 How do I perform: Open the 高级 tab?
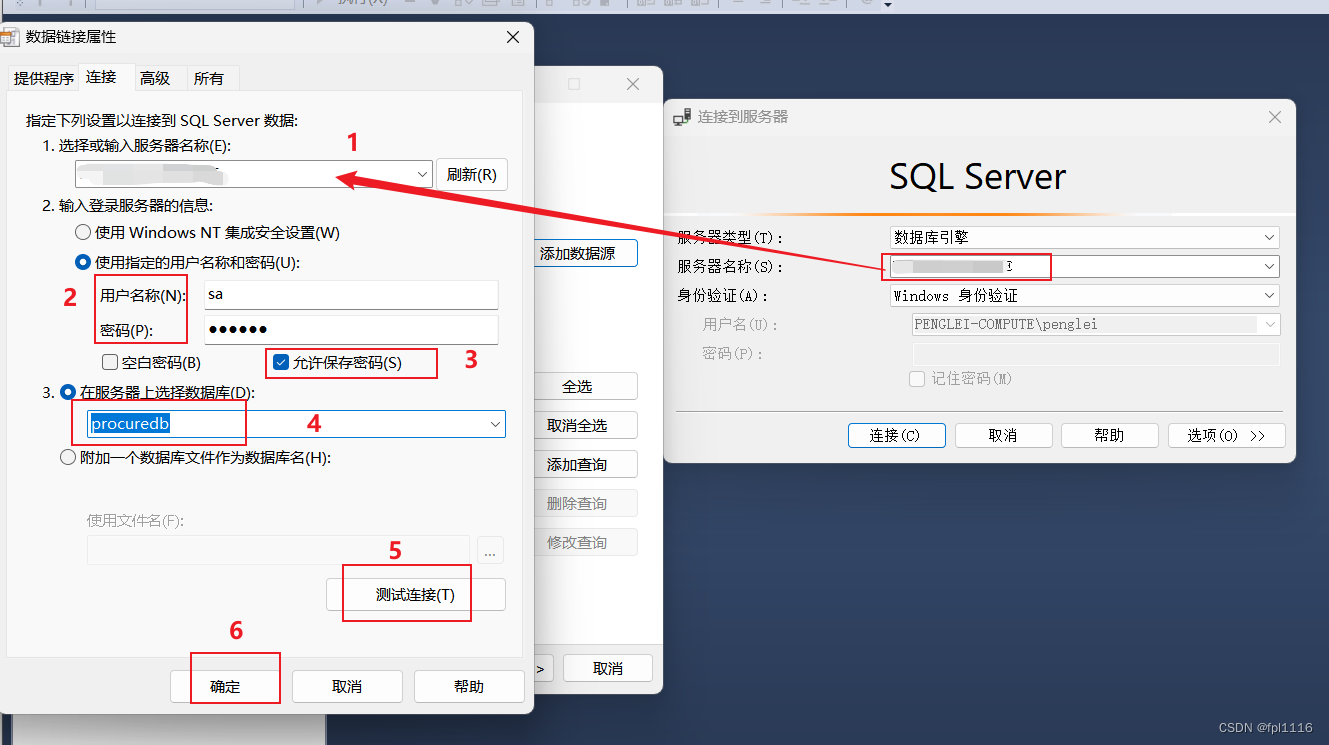tap(155, 78)
